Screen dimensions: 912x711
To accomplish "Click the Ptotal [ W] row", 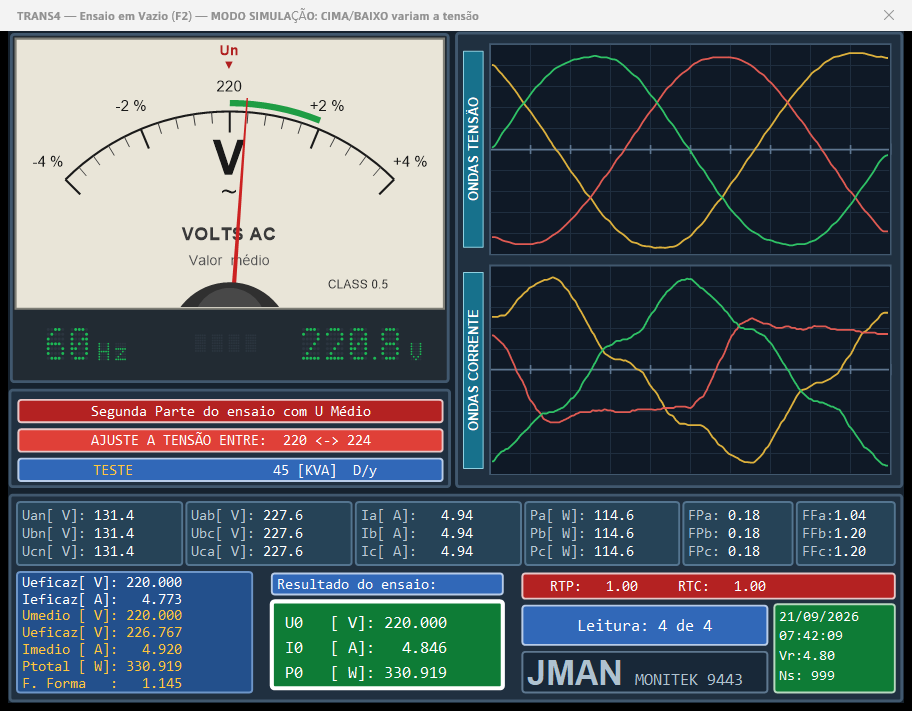I will click(x=102, y=666).
